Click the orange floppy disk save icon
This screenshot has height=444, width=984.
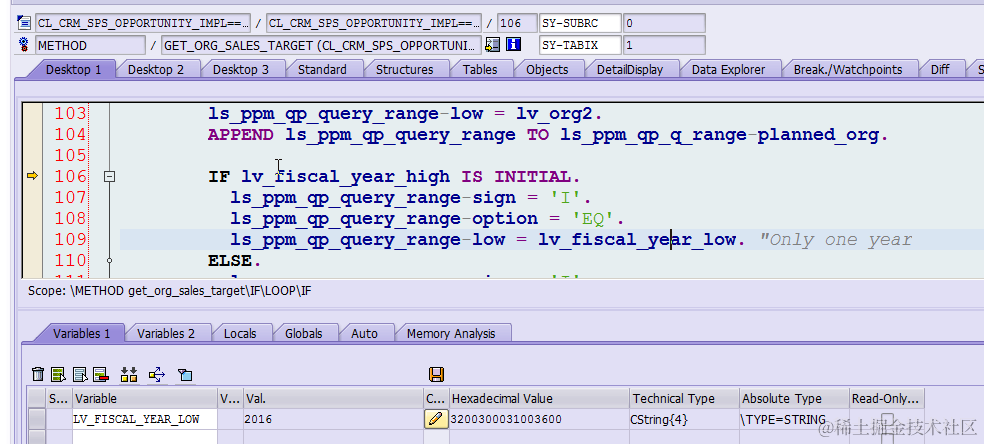point(436,374)
